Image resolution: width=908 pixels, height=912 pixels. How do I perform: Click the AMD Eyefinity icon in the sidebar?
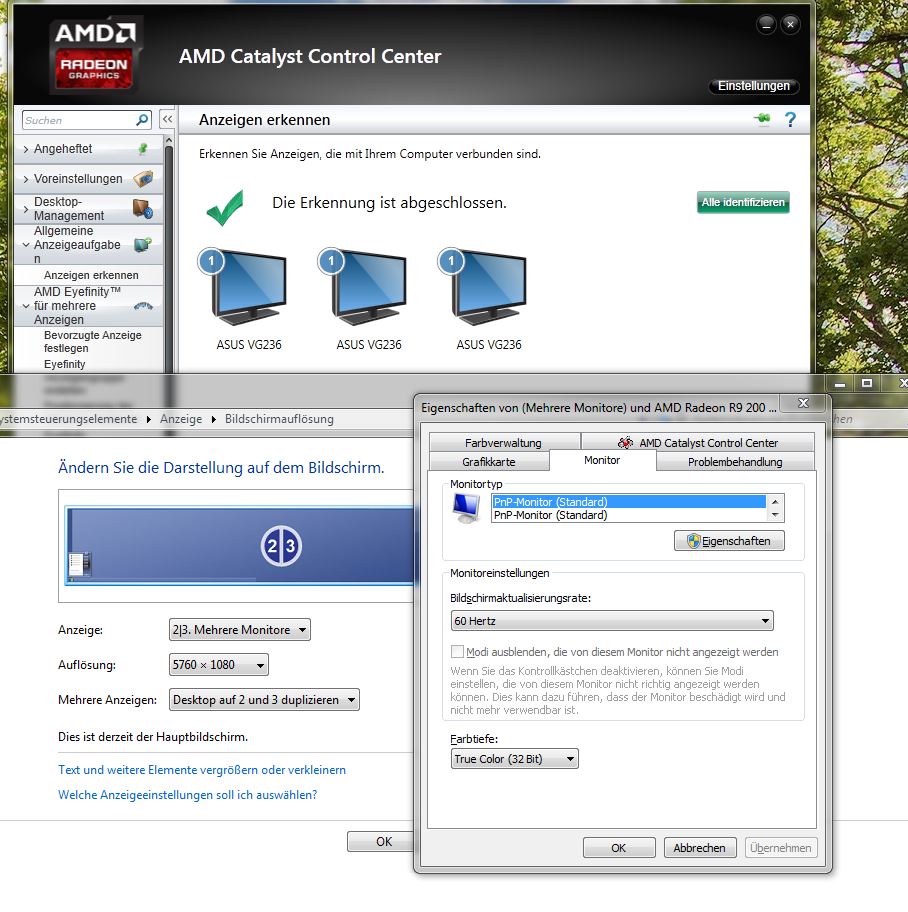pos(143,306)
